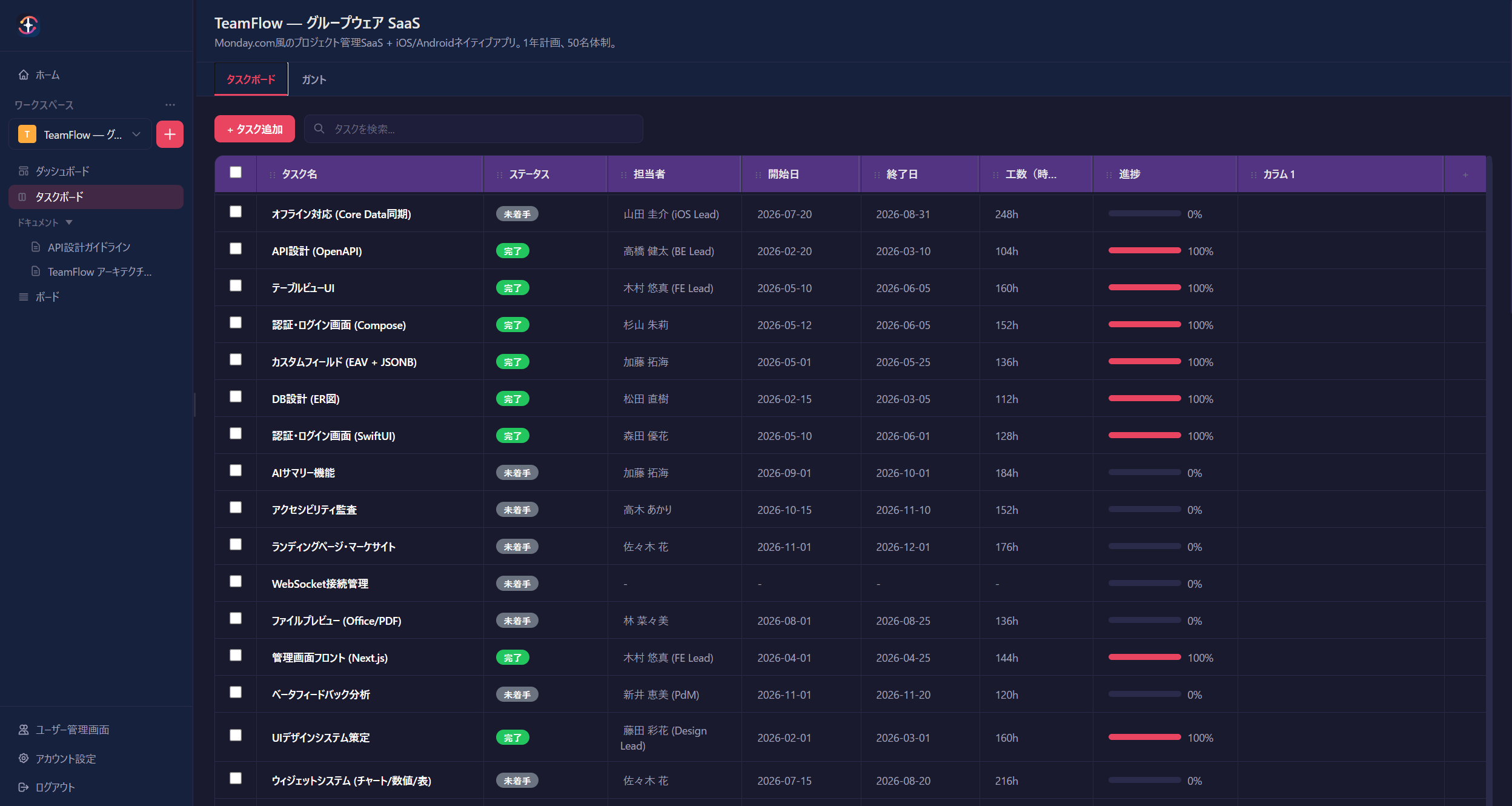Add a column with the plus header
1512x806 pixels.
[x=1465, y=175]
